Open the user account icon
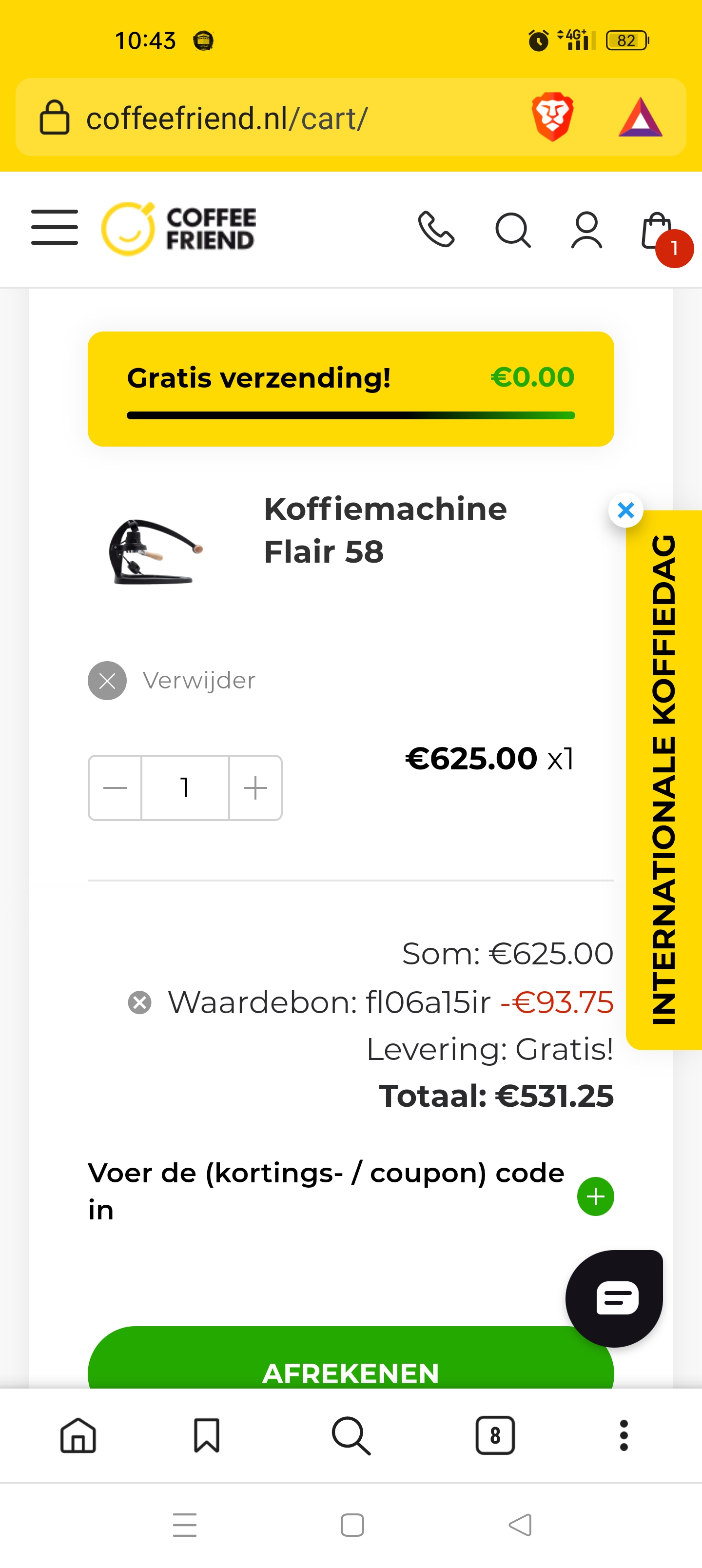Screen dimensions: 702x1568 586,230
